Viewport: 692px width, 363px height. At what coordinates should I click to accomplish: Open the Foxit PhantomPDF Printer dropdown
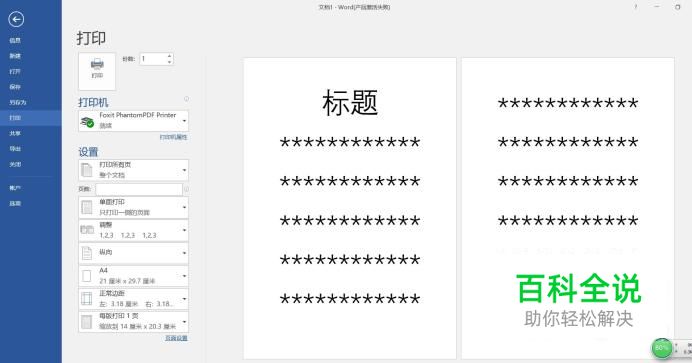coord(133,120)
